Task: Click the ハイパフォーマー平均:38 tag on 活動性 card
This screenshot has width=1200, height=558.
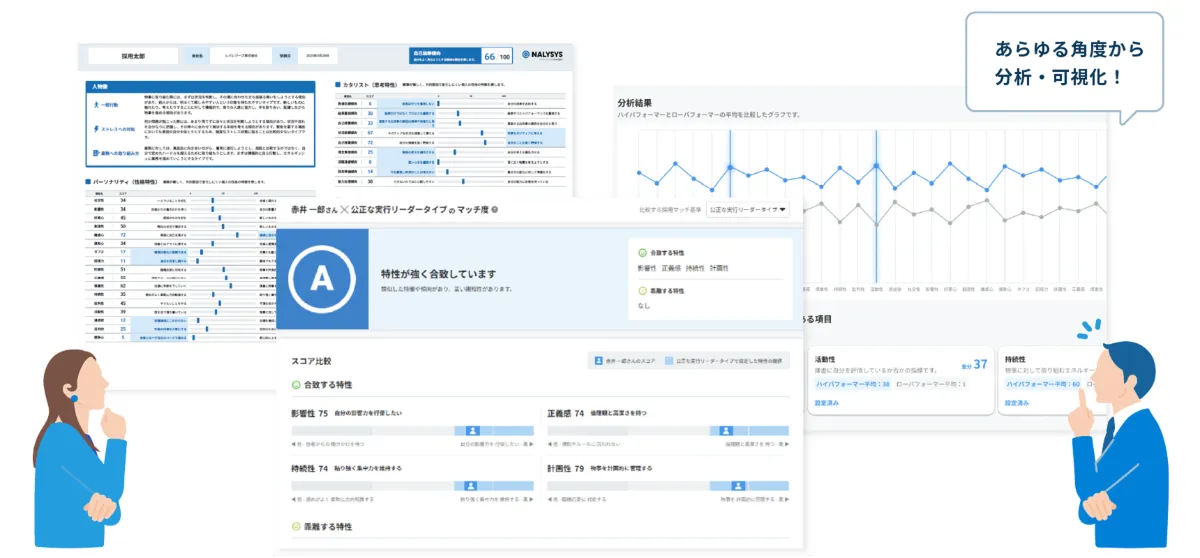Action: click(852, 383)
